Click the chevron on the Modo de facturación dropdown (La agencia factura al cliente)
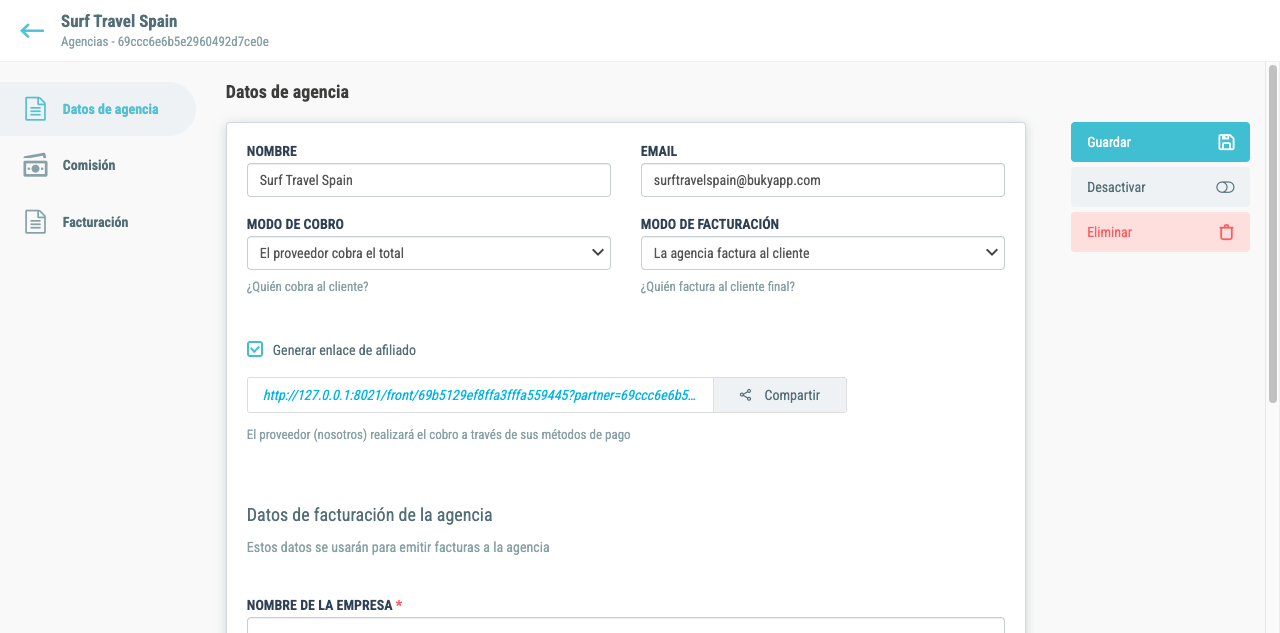The height and width of the screenshot is (633, 1280). pos(992,253)
